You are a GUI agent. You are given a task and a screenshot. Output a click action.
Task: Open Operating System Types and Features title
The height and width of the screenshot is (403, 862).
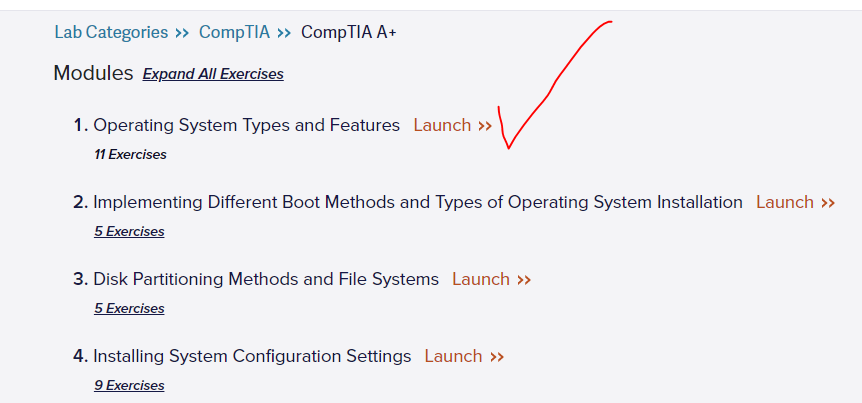point(246,125)
